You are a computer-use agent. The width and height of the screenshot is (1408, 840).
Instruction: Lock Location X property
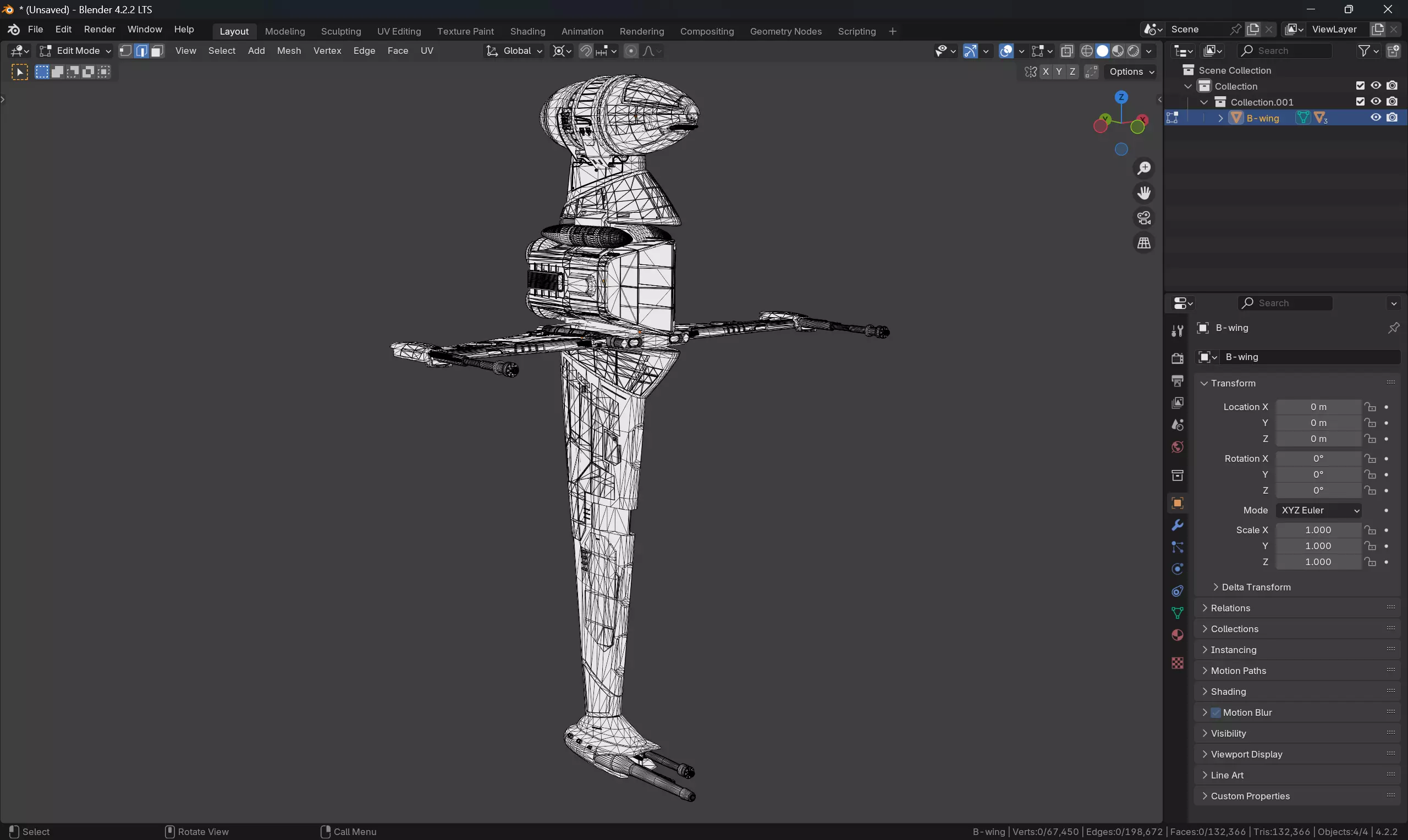(x=1370, y=407)
